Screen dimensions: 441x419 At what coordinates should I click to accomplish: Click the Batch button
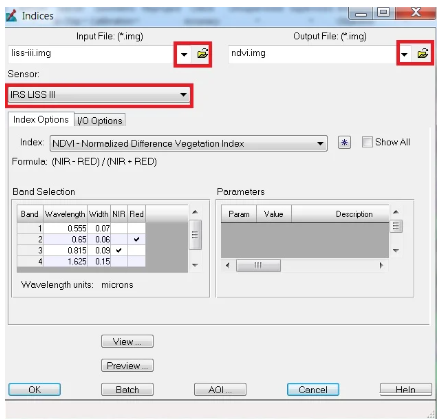coord(127,390)
